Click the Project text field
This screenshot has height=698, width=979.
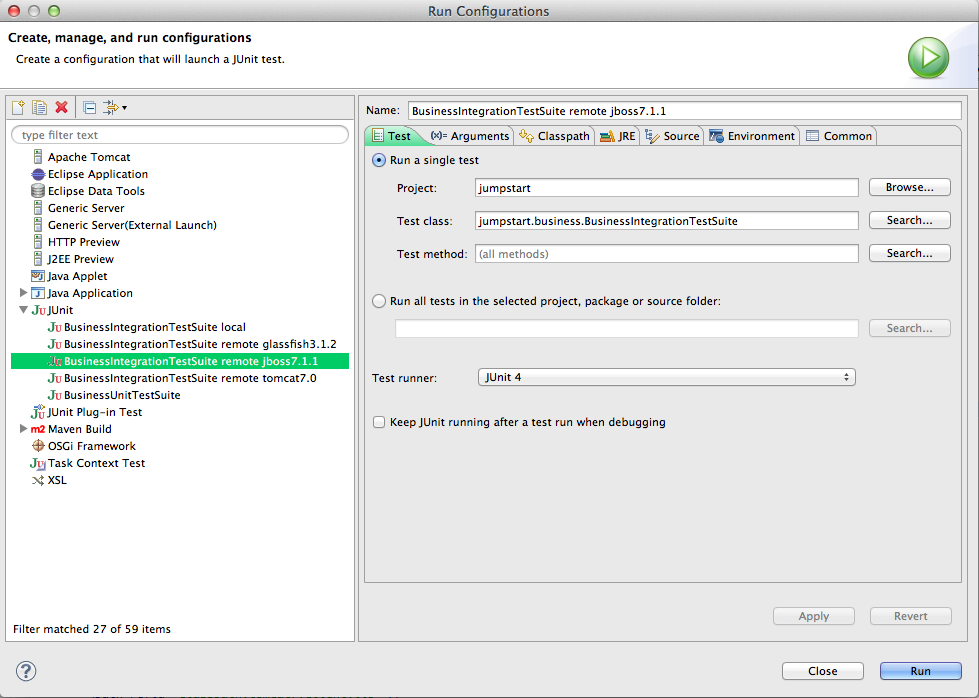(666, 188)
